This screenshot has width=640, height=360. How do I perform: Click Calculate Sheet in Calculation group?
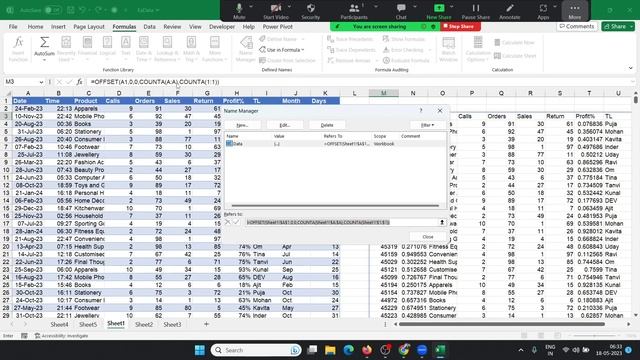tap(515, 56)
